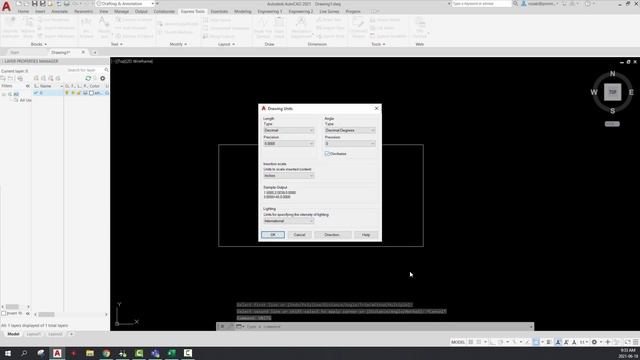Open the status bar customization menu icon
Screen dimensions: 640x360
[636, 342]
